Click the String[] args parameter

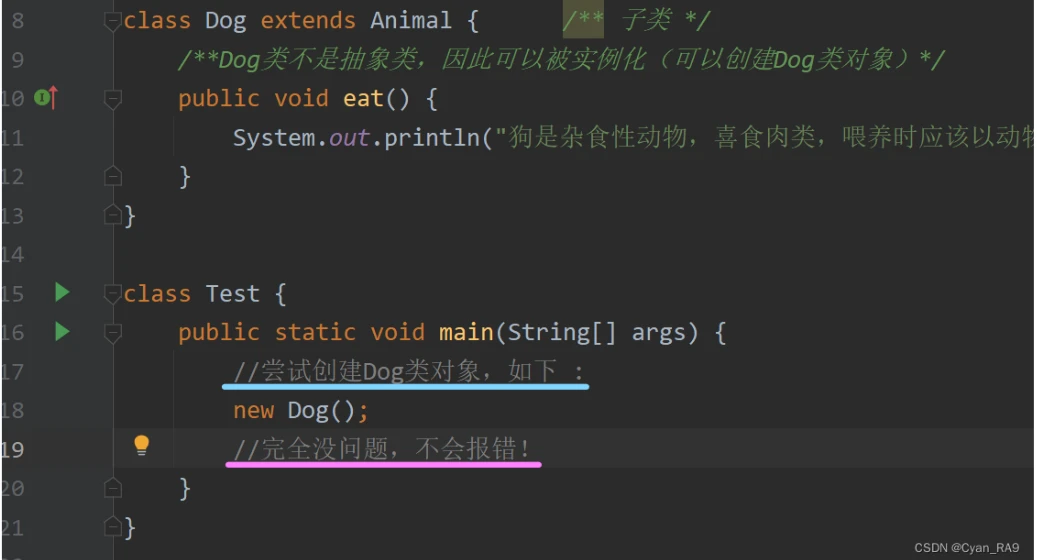point(602,332)
